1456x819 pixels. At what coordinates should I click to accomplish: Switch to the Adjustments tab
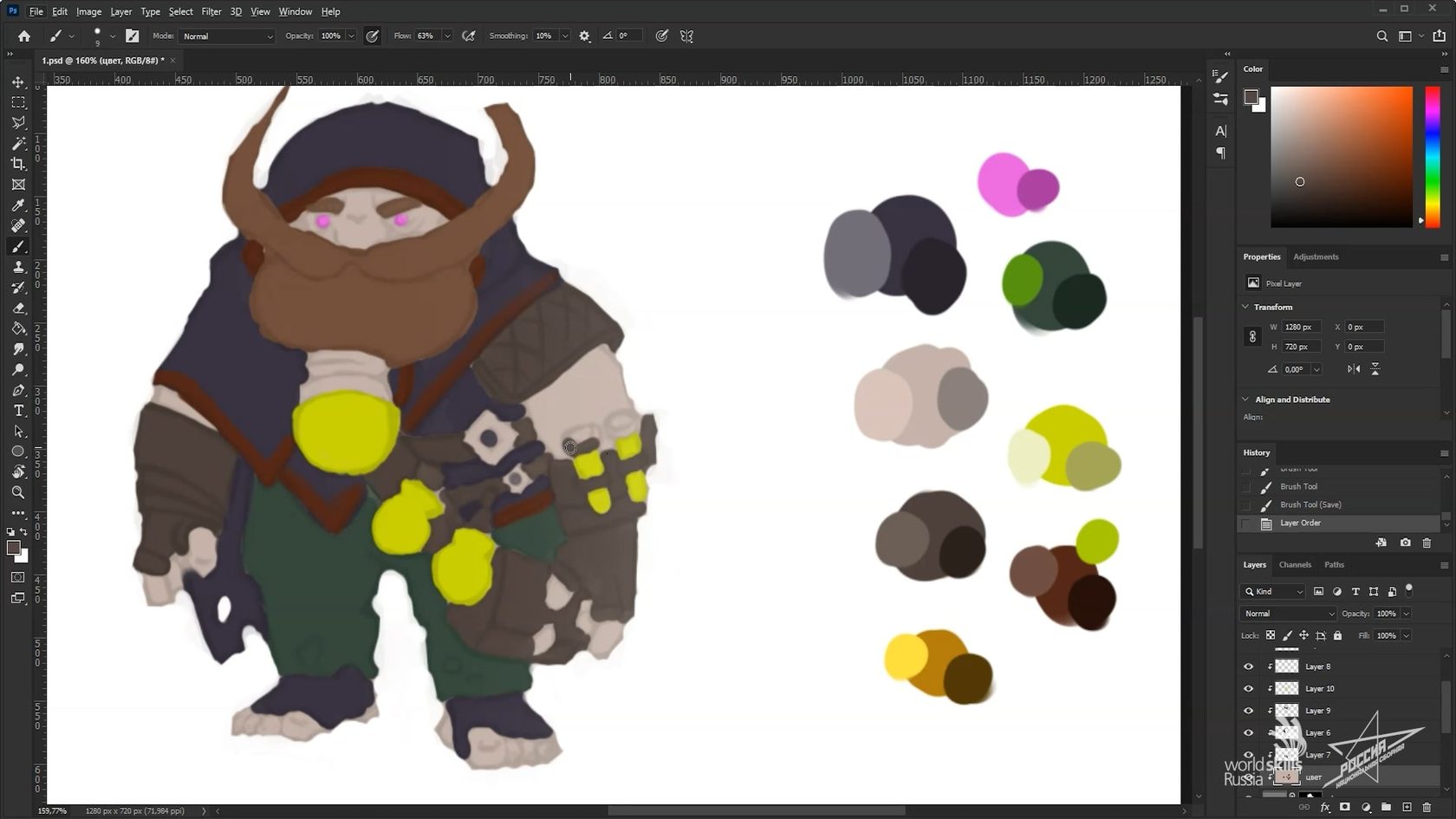1316,257
